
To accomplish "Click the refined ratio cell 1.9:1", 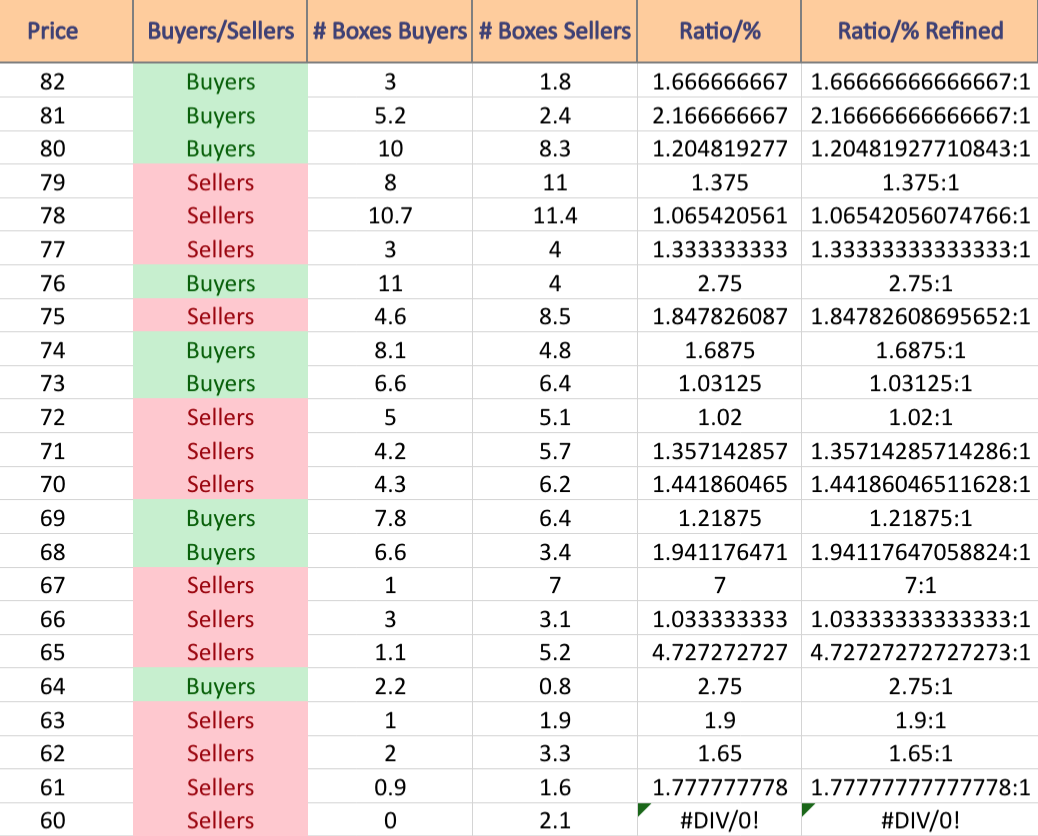I will 920,720.
